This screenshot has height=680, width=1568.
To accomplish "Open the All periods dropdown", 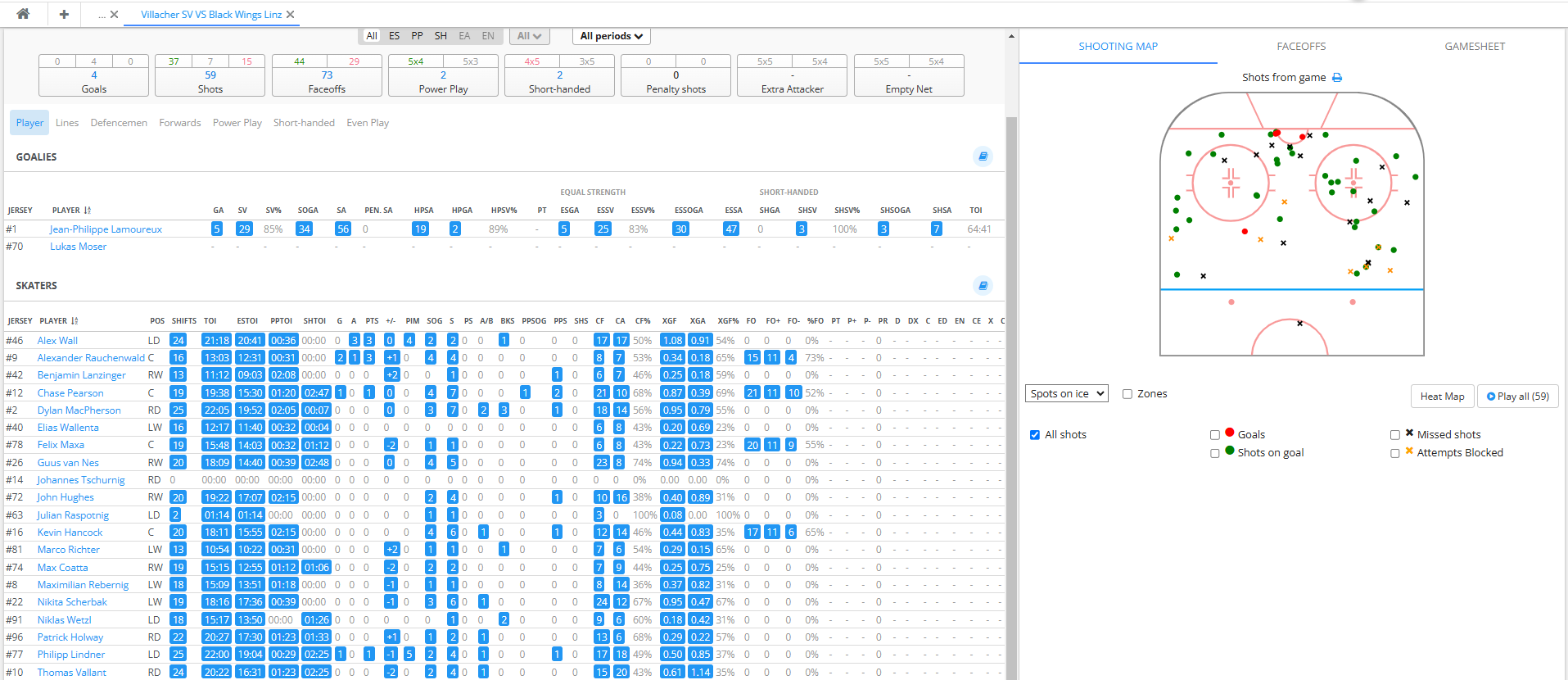I will [611, 36].
